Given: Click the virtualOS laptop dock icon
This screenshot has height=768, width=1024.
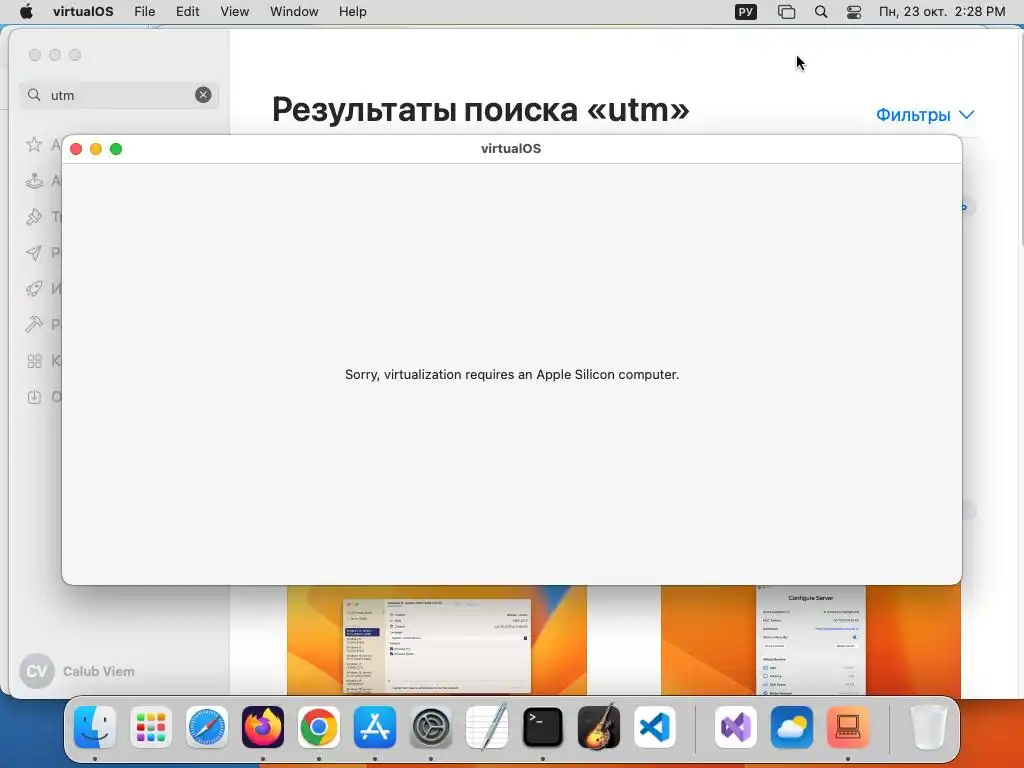Looking at the screenshot, I should click(x=848, y=727).
